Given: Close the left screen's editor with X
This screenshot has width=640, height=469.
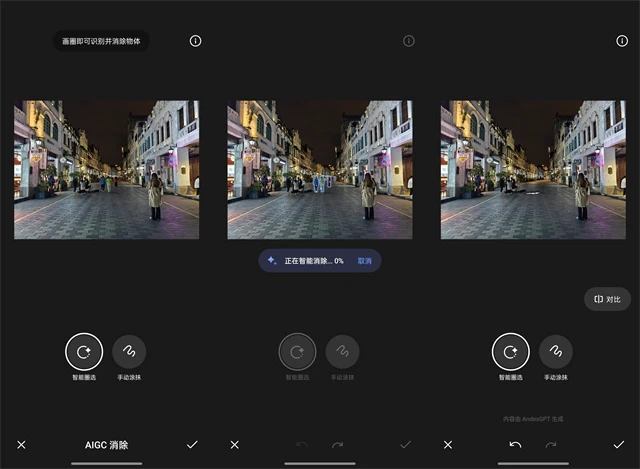Looking at the screenshot, I should [x=22, y=444].
